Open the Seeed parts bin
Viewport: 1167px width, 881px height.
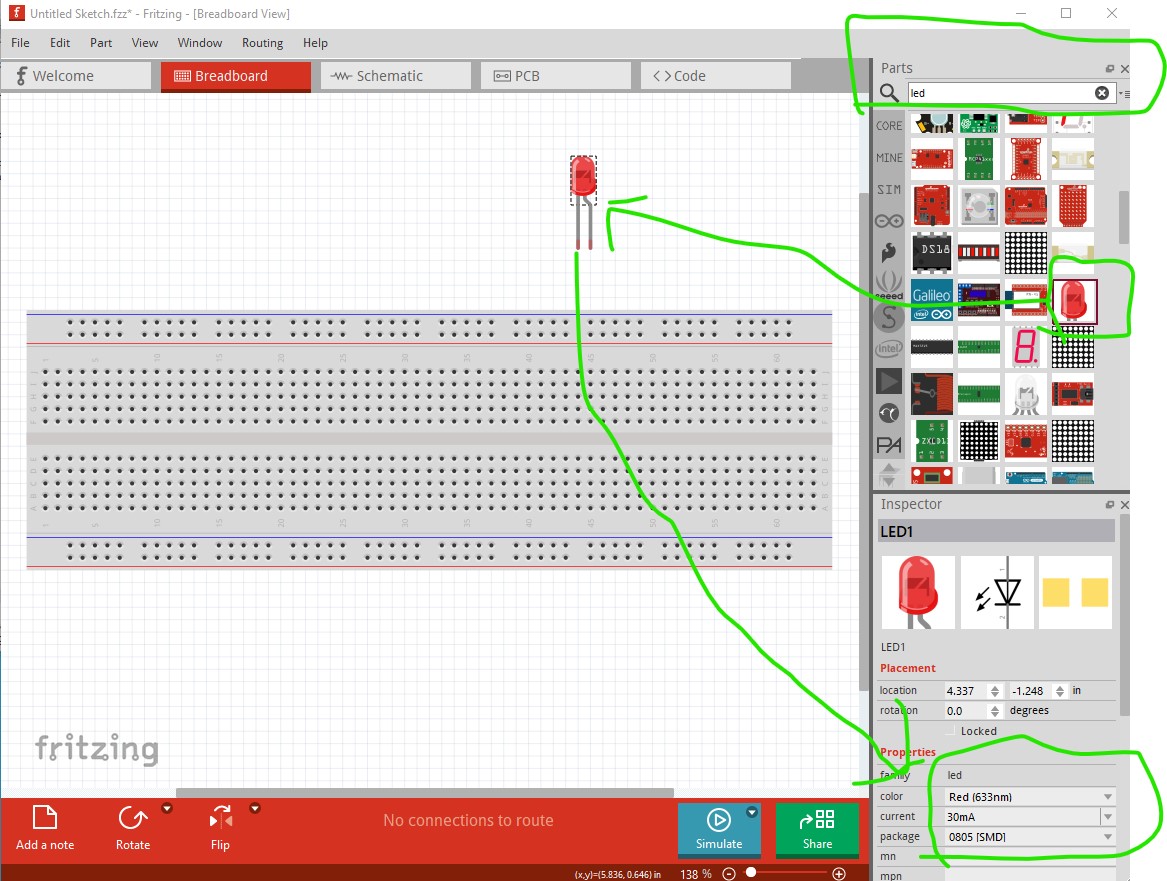pos(889,285)
